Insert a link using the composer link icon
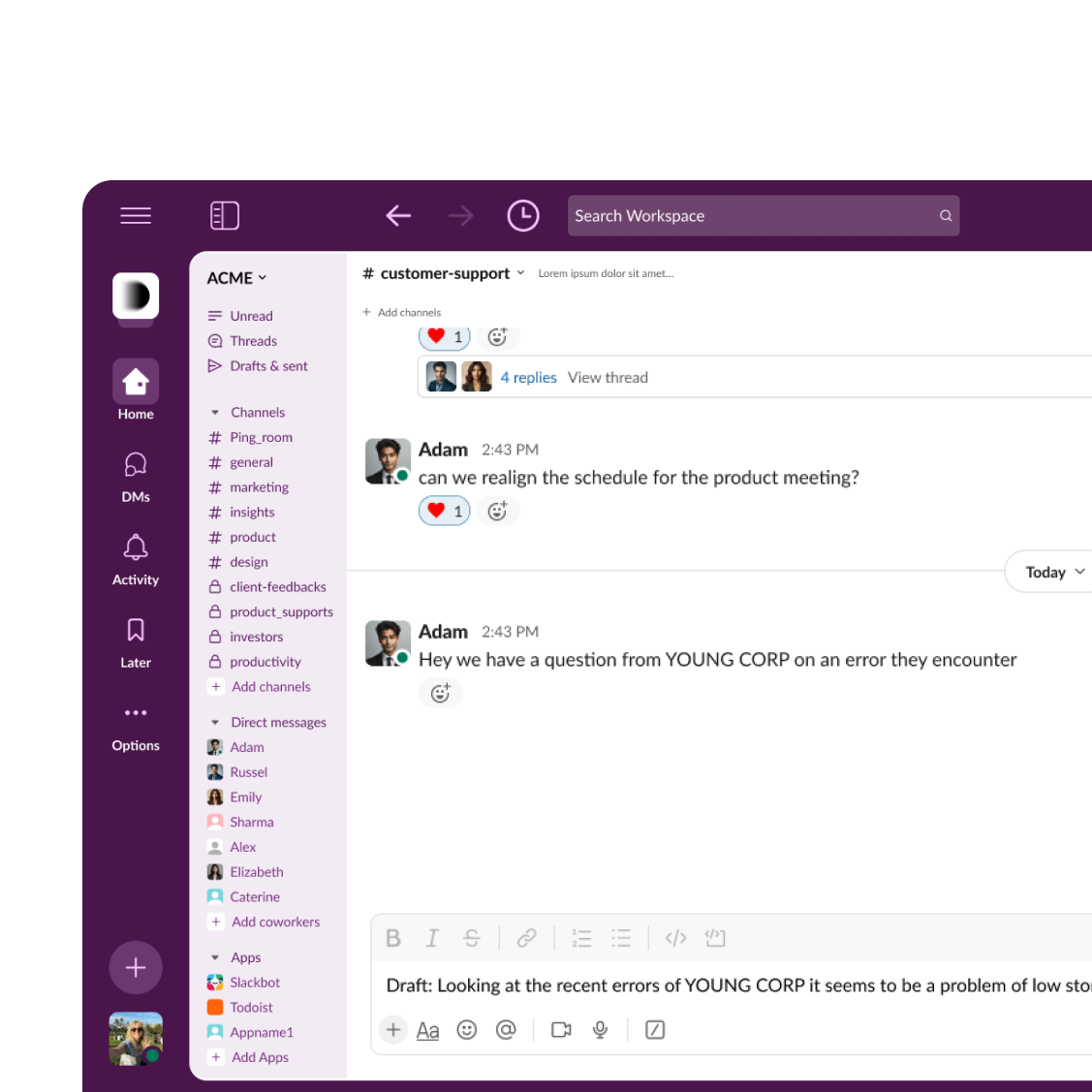1092x1092 pixels. [526, 937]
